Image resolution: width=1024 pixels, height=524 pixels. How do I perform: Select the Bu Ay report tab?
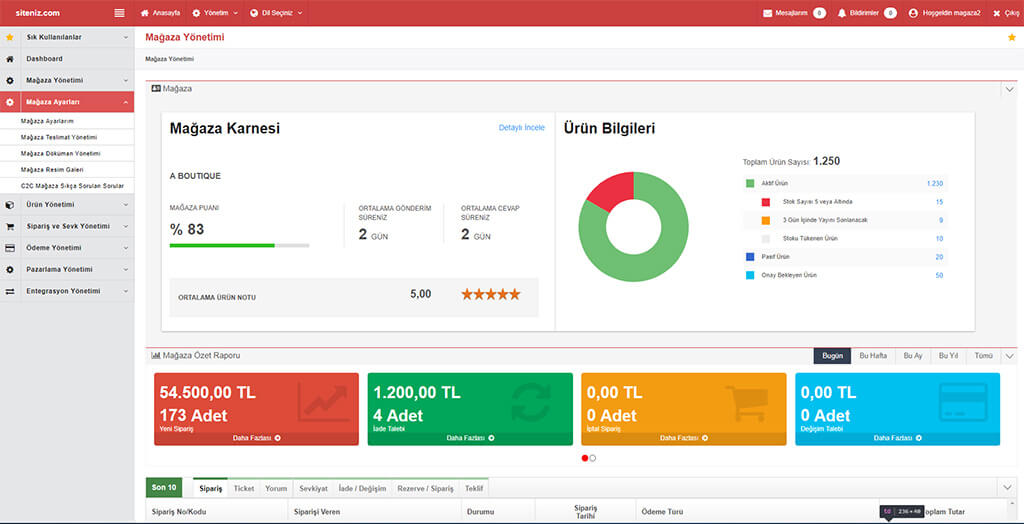(912, 355)
